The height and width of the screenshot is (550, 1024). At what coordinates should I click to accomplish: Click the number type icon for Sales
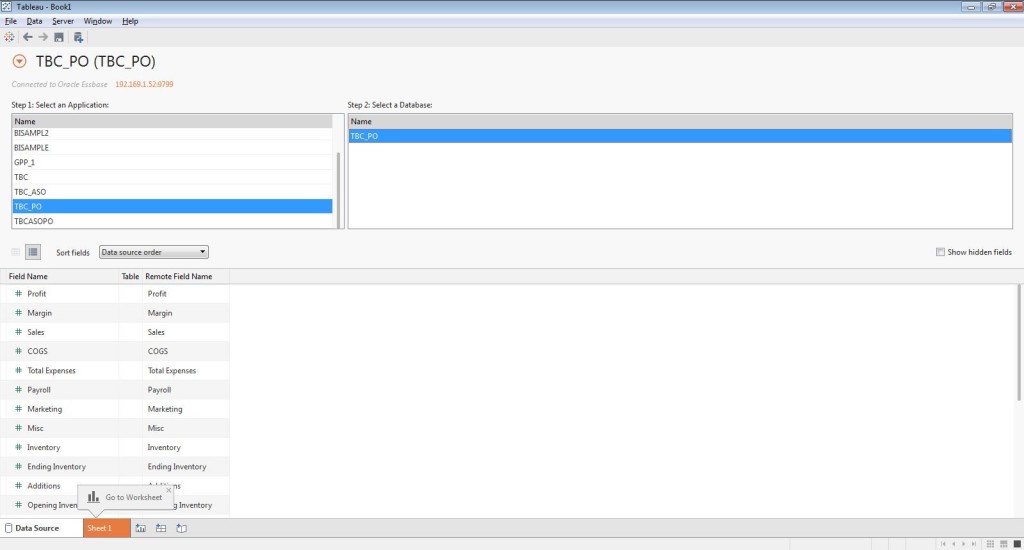click(x=18, y=332)
